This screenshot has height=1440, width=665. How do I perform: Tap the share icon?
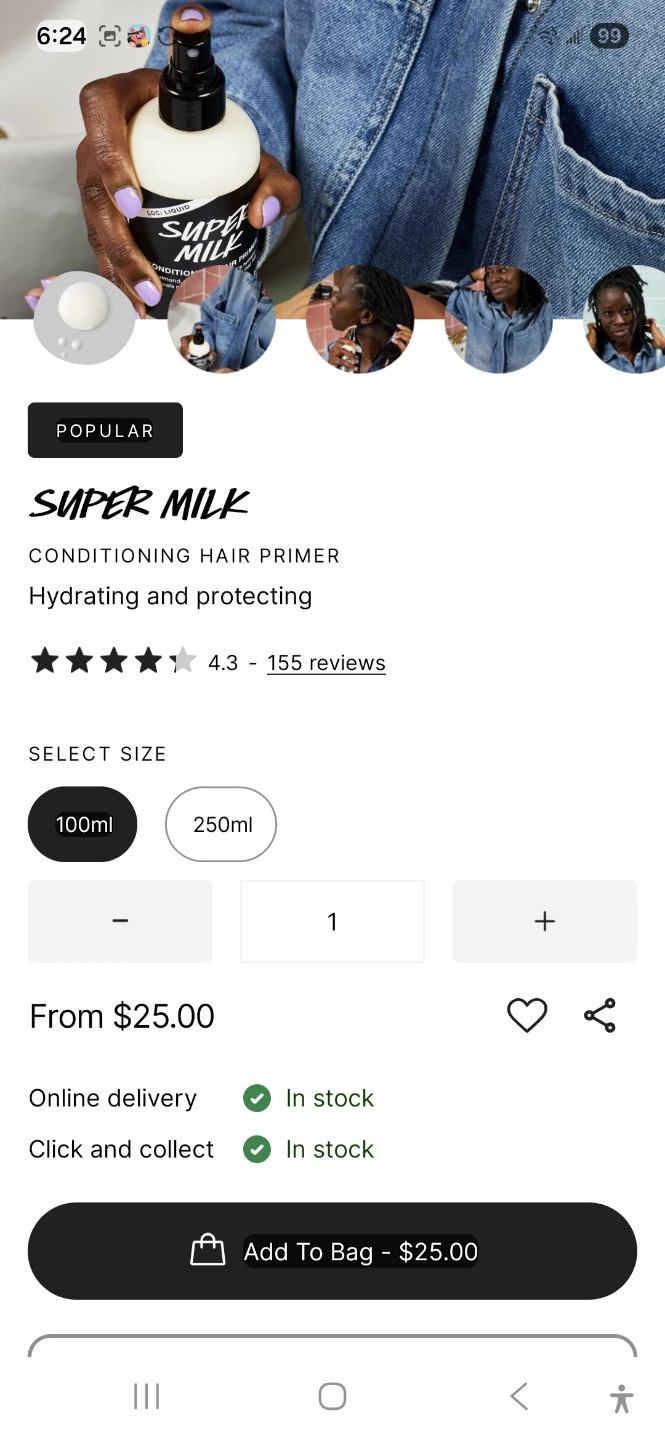(600, 1016)
